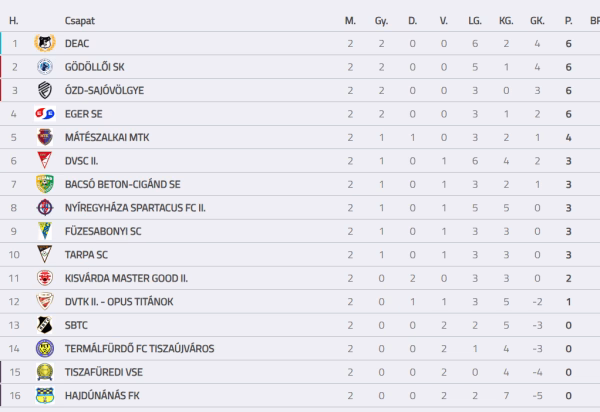Image resolution: width=600 pixels, height=412 pixels.
Task: Select the SBTC black-white crest
Action: coord(45,325)
